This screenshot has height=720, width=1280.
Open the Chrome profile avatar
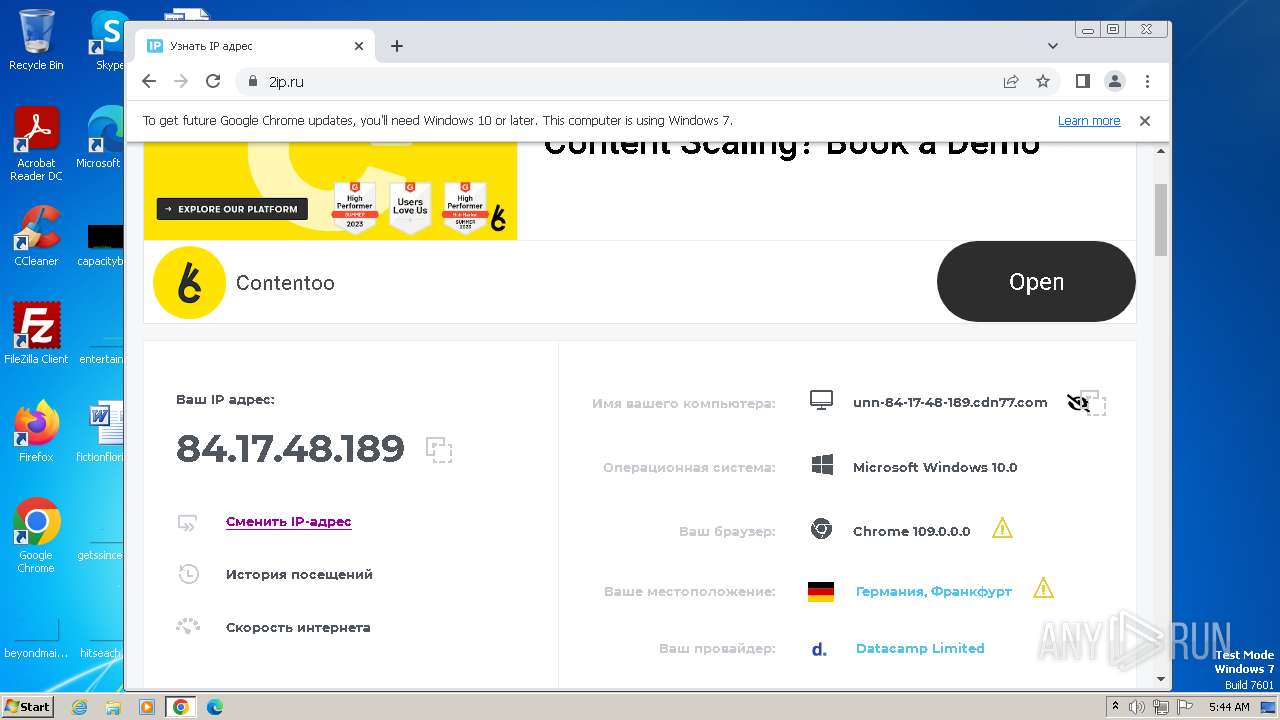(x=1114, y=81)
